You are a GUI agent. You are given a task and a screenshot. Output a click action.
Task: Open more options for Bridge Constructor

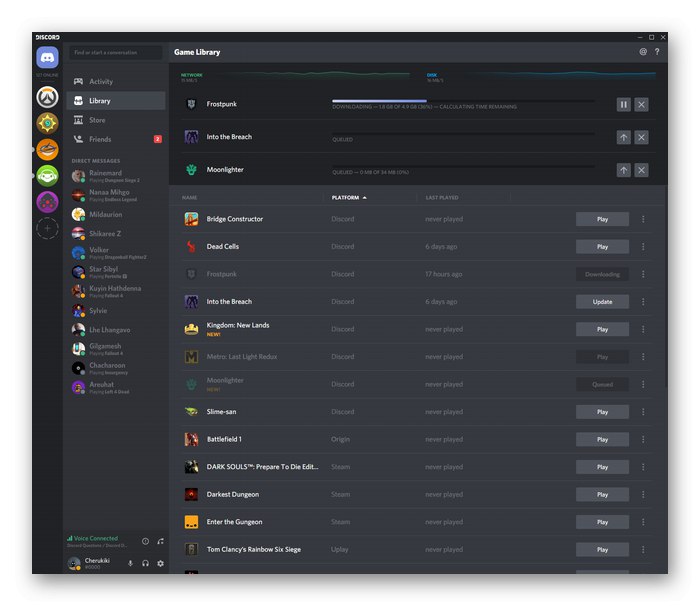click(643, 219)
